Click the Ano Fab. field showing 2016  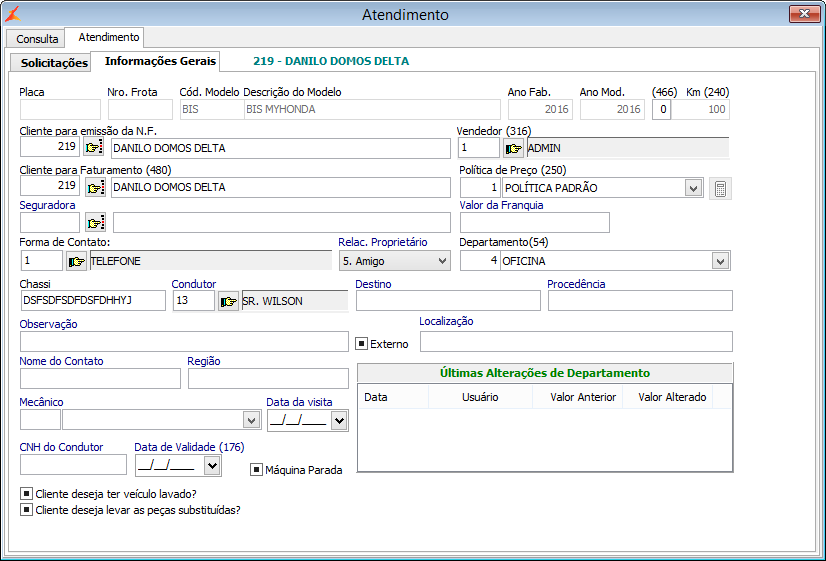coord(540,110)
